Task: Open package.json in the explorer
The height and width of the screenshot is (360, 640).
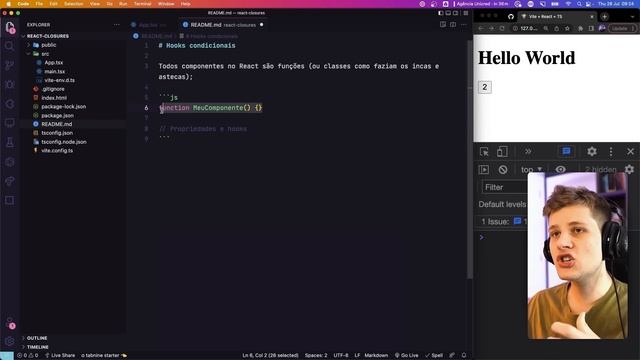Action: click(57, 116)
